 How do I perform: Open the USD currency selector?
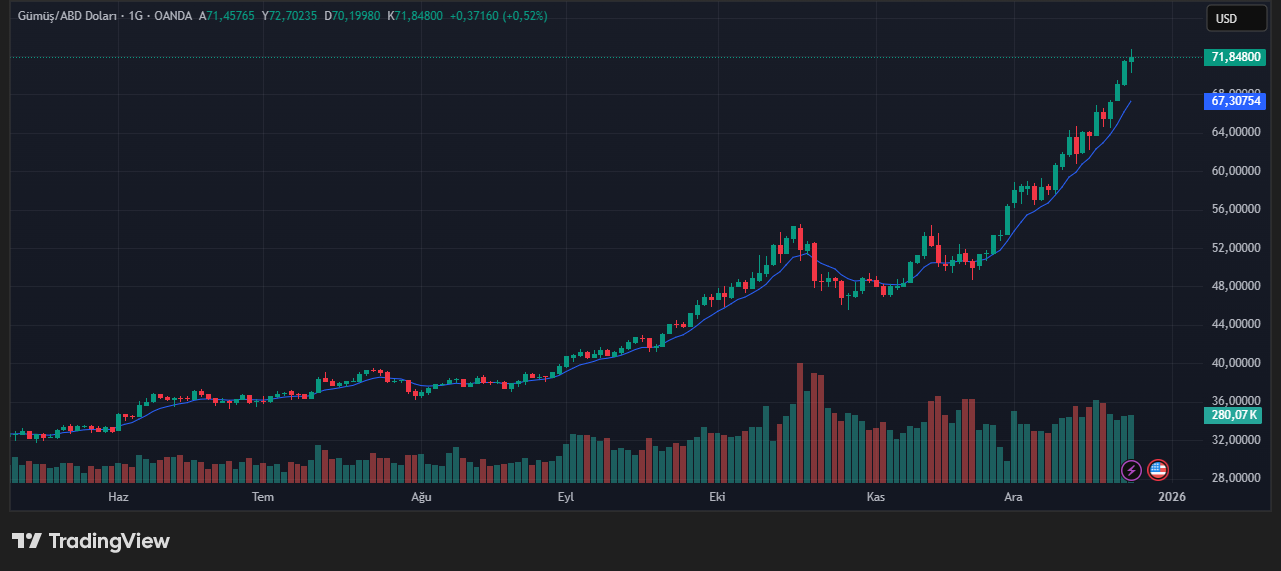point(1235,18)
